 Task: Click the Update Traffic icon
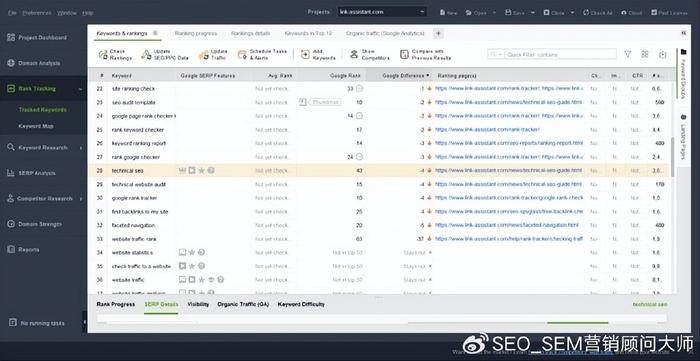[204, 55]
